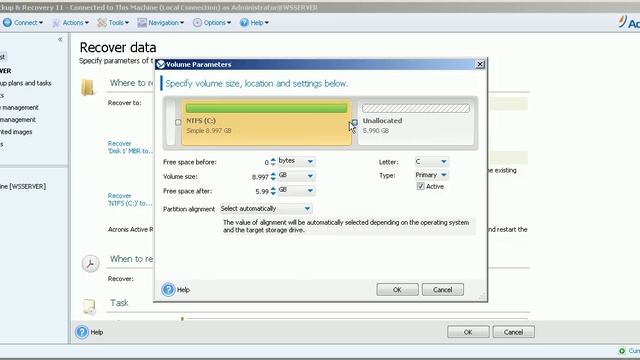Select the [WSSERVER] machine in sidebar
Screen dimensions: 640x360
click(23, 187)
